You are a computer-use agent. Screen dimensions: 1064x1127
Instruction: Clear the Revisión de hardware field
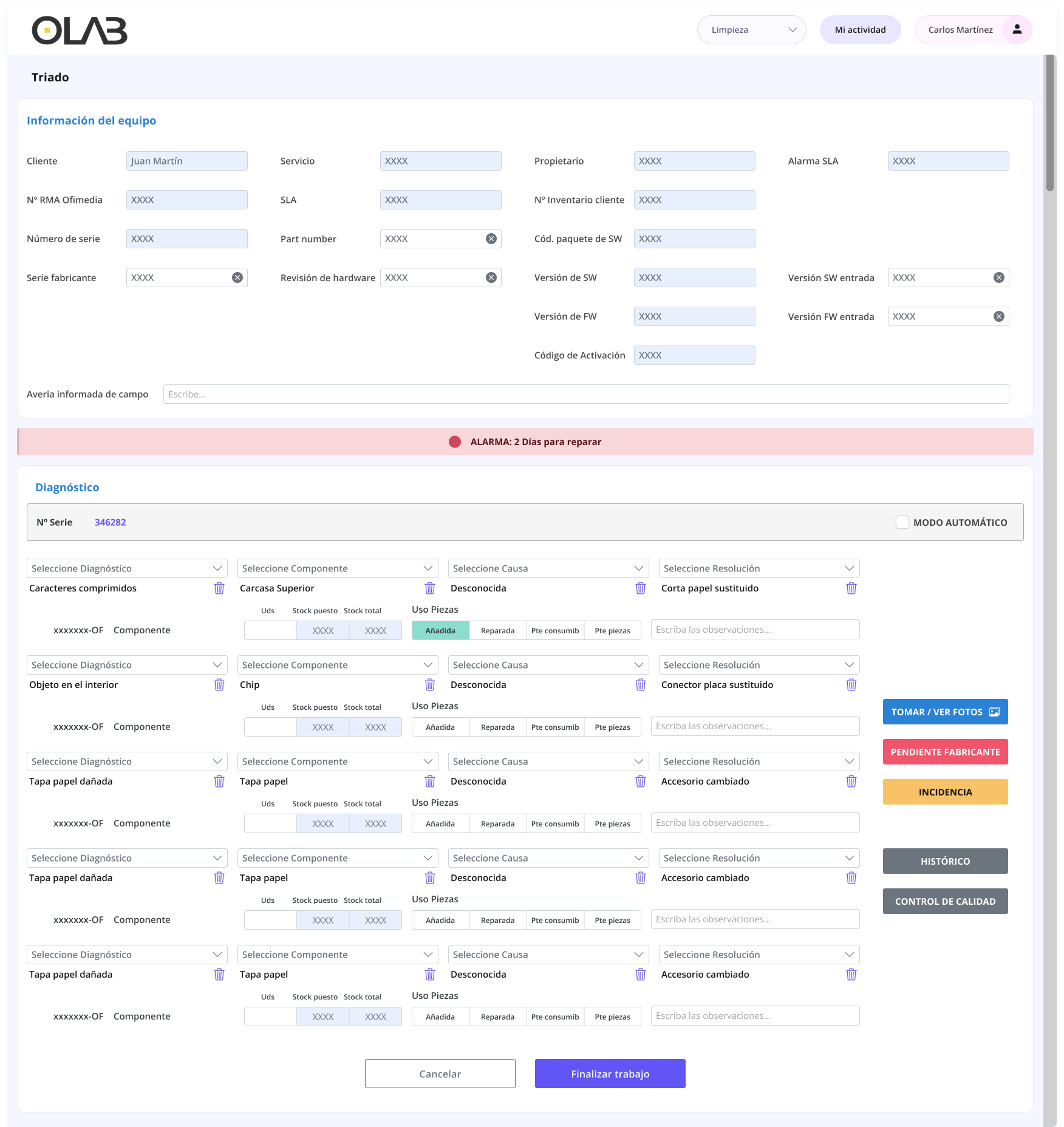click(x=491, y=277)
